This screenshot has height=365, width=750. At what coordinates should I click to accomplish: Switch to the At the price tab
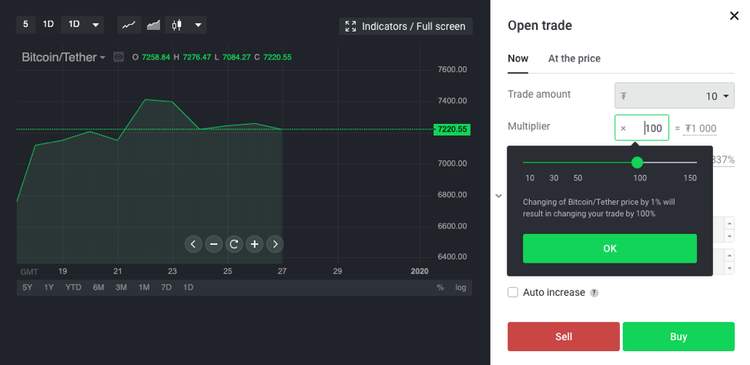[x=574, y=59]
